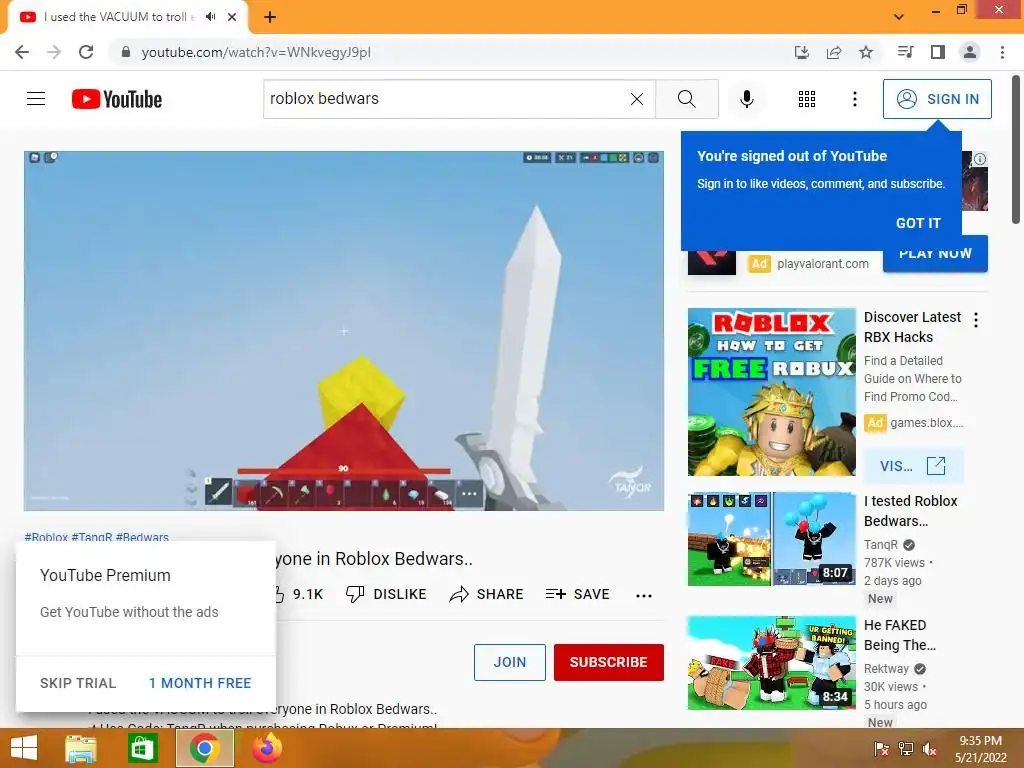The height and width of the screenshot is (768, 1024).
Task: Open Chrome three-dot menu
Action: (x=1002, y=52)
